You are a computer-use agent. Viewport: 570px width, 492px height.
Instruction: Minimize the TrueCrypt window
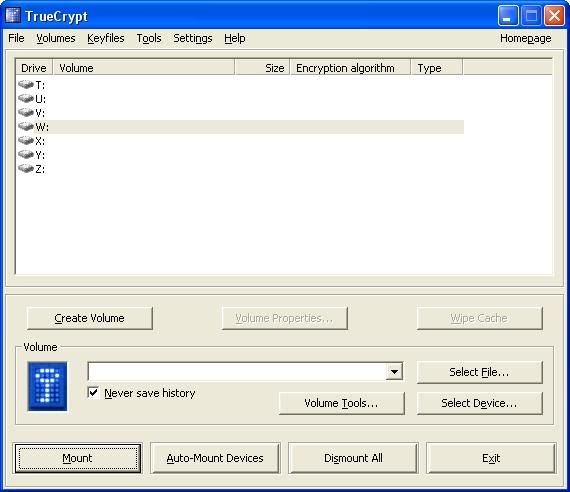(x=508, y=16)
